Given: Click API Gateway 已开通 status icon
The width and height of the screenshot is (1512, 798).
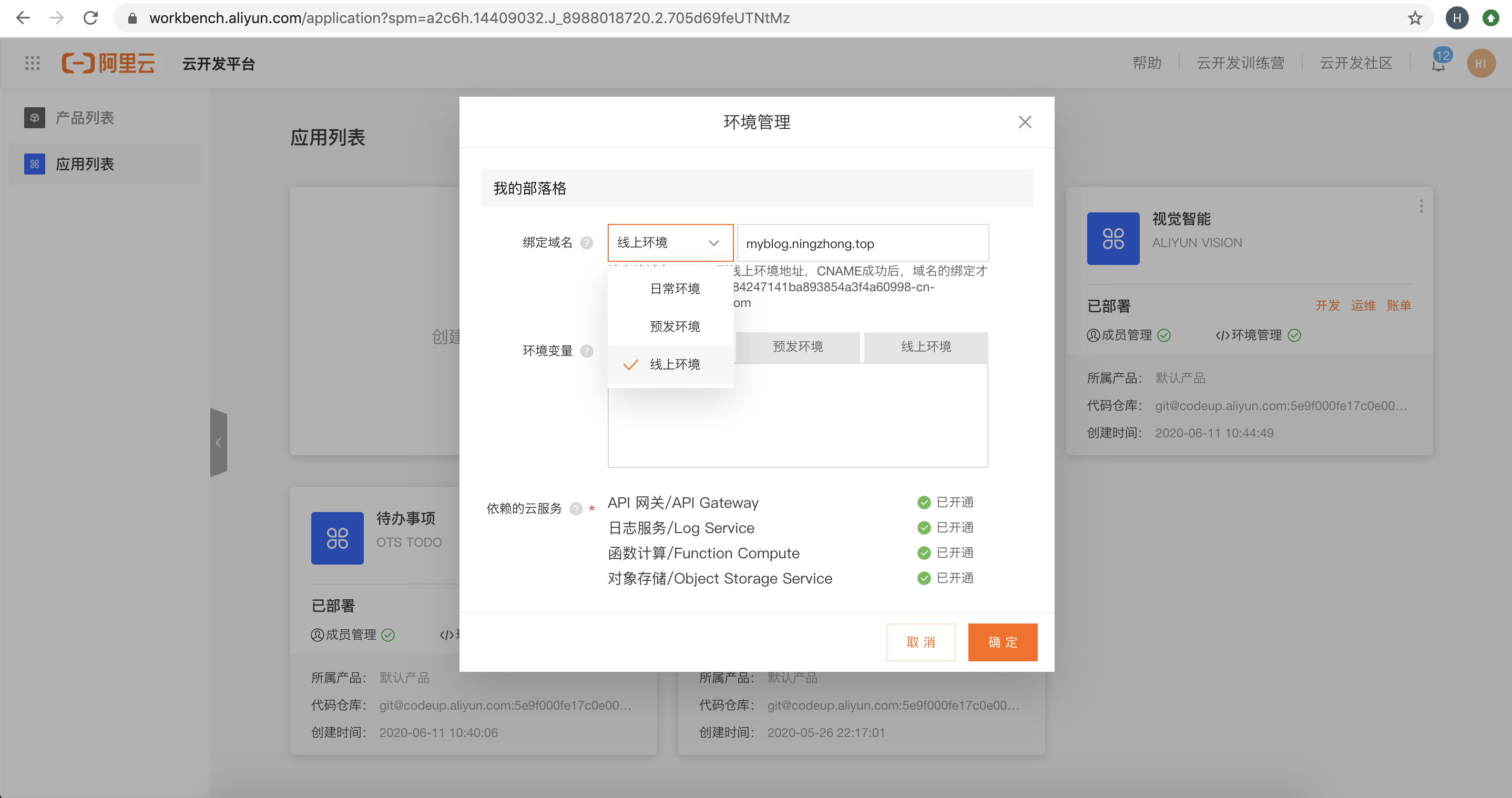Looking at the screenshot, I should (924, 502).
